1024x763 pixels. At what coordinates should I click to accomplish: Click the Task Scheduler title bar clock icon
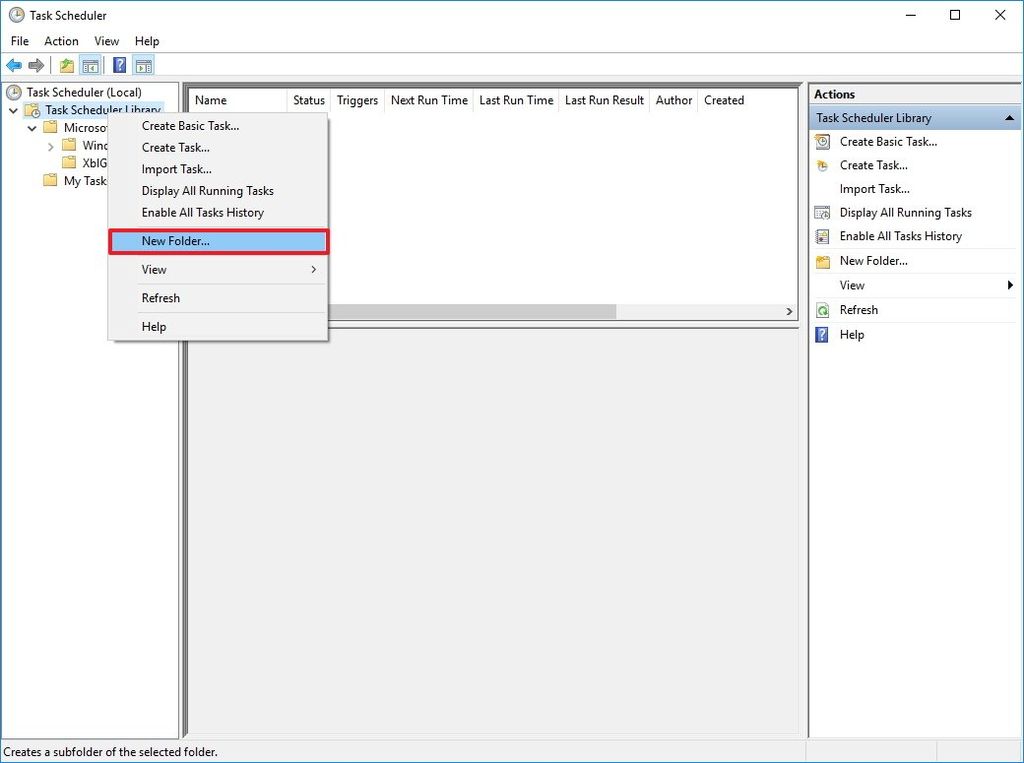pos(16,15)
